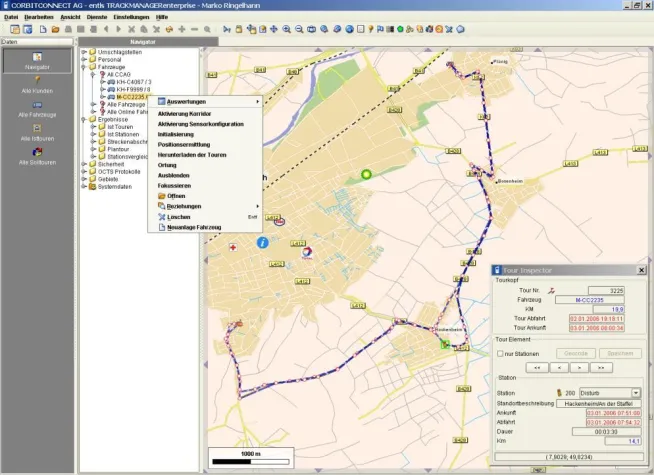Select the Alle Isttouren sidebar icon
Image resolution: width=654 pixels, height=475 pixels.
click(x=37, y=129)
